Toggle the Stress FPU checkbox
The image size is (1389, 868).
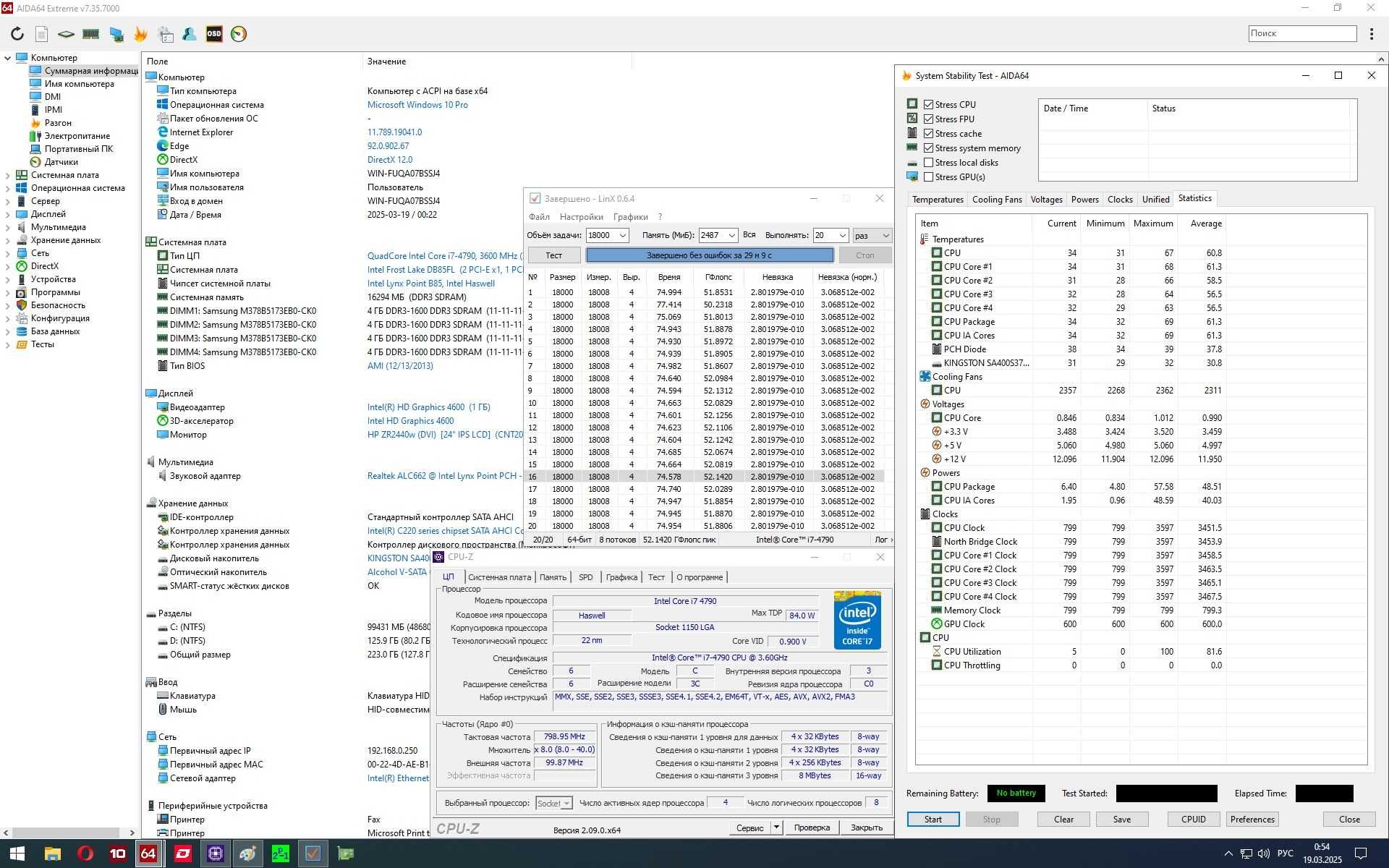[928, 119]
